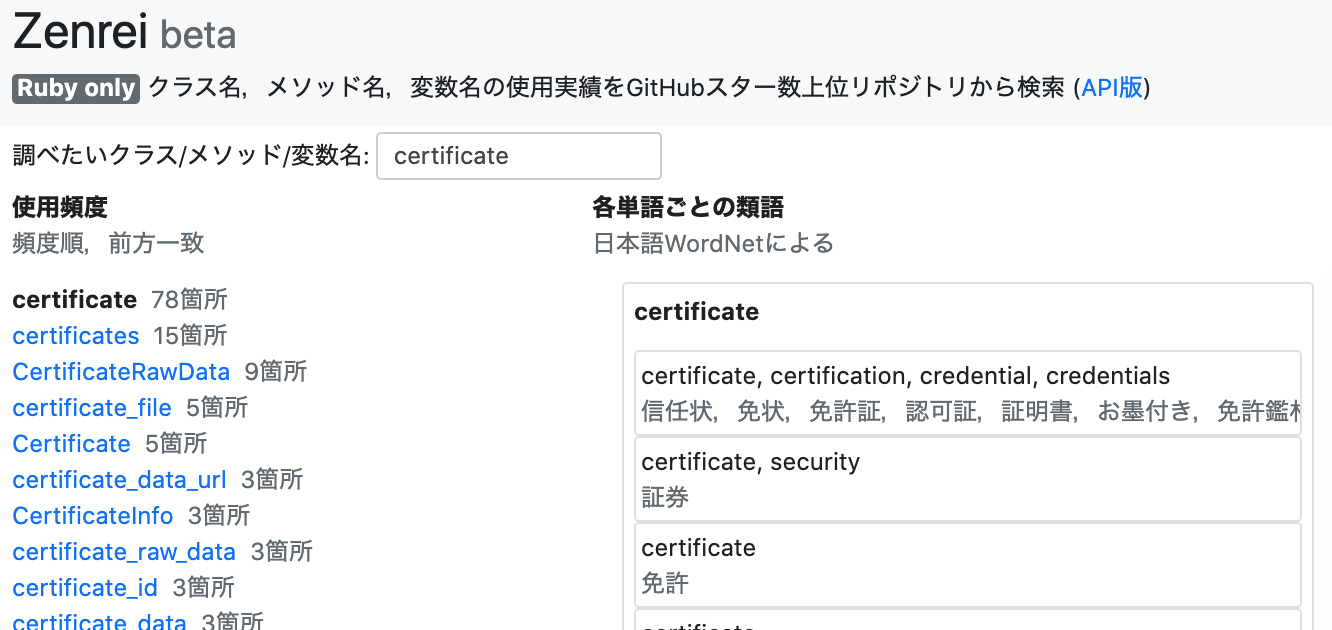Click the bold certificate synonym card header
The width and height of the screenshot is (1332, 630).
(x=697, y=312)
